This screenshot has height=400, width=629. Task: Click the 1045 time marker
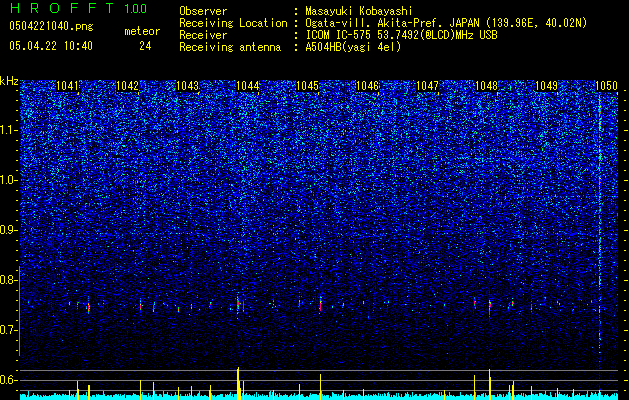(x=307, y=86)
